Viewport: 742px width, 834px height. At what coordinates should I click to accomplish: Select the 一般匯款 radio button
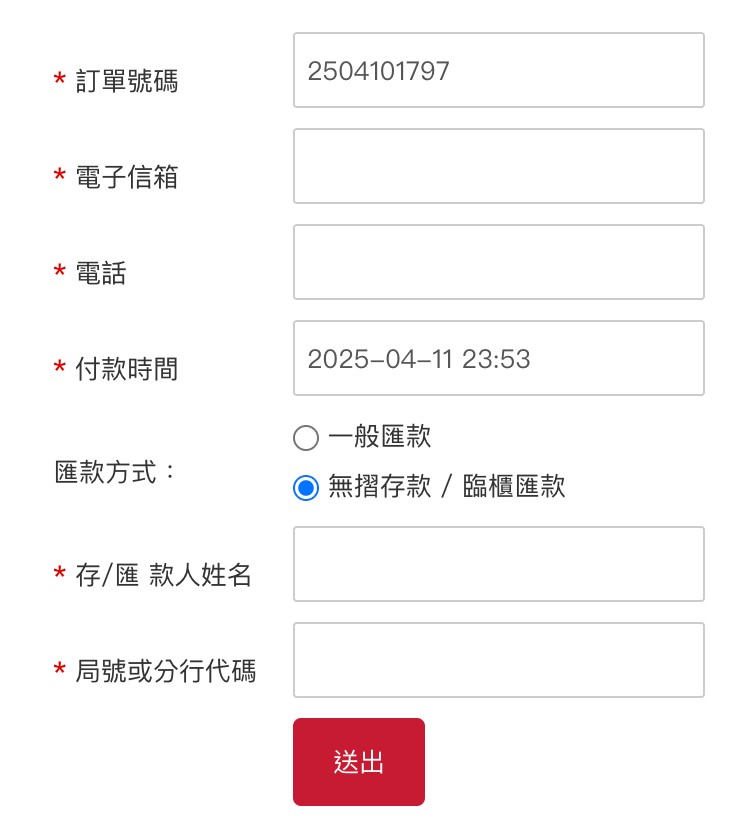click(x=306, y=438)
